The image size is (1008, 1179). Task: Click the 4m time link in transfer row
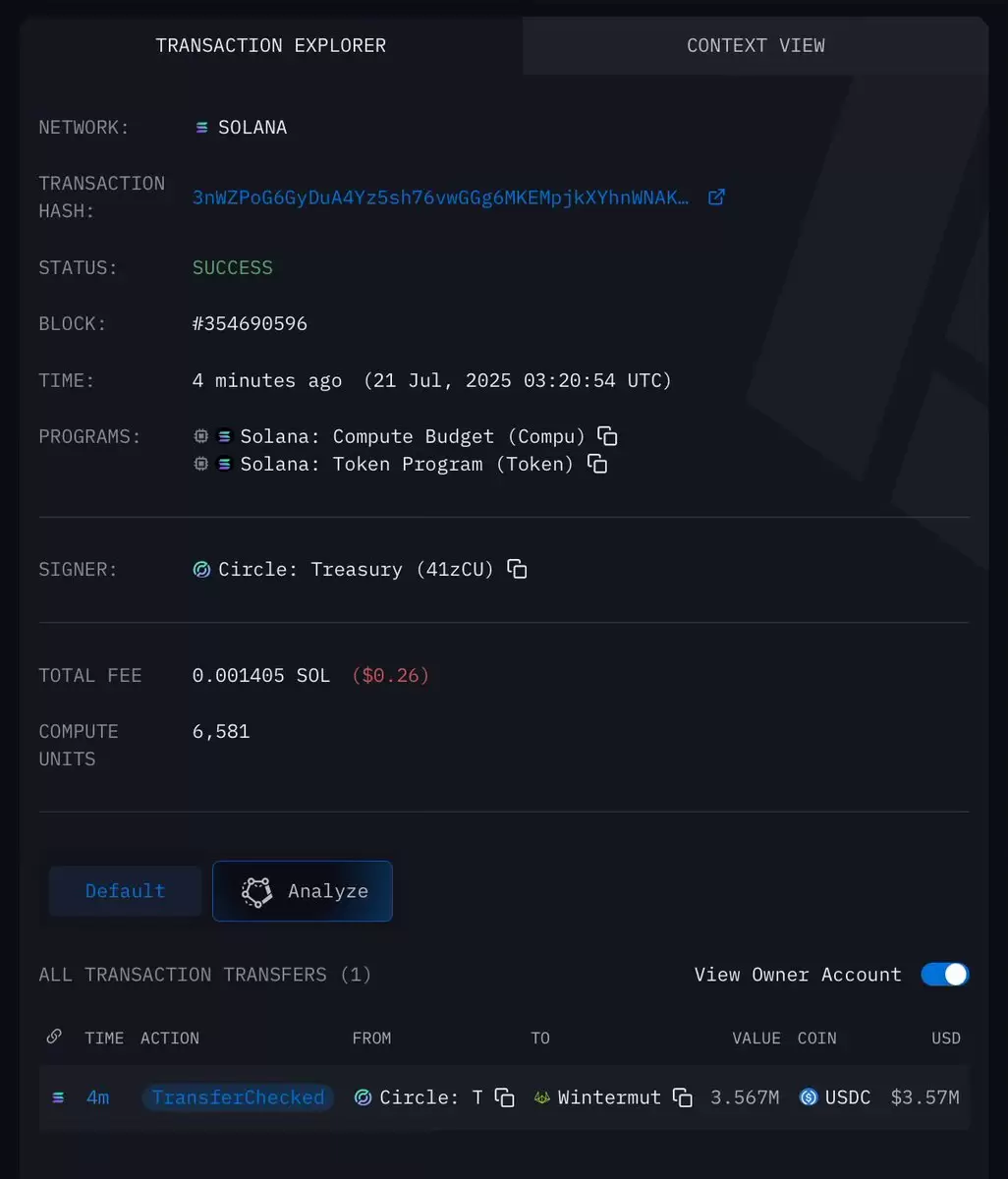pos(97,1097)
